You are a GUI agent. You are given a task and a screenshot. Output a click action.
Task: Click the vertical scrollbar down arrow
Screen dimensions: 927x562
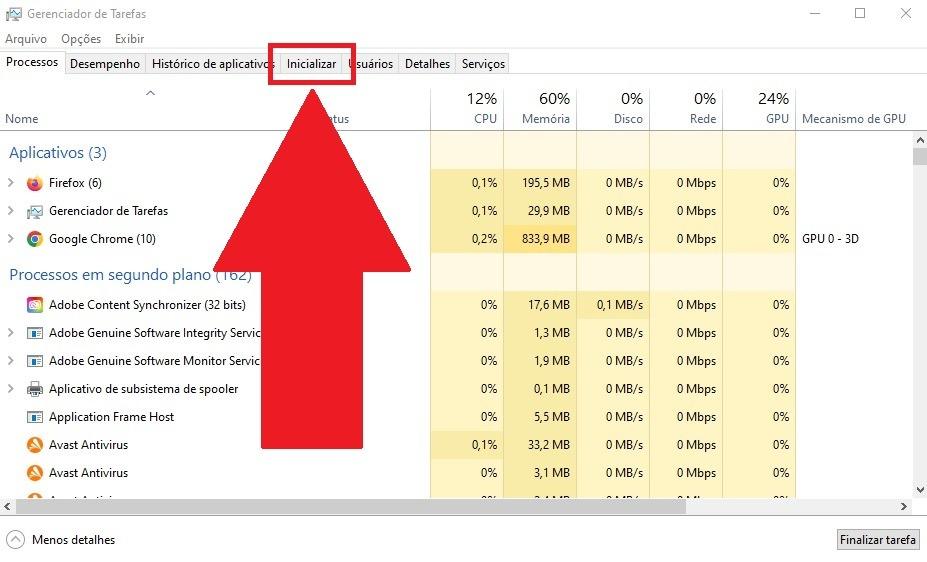tap(920, 490)
